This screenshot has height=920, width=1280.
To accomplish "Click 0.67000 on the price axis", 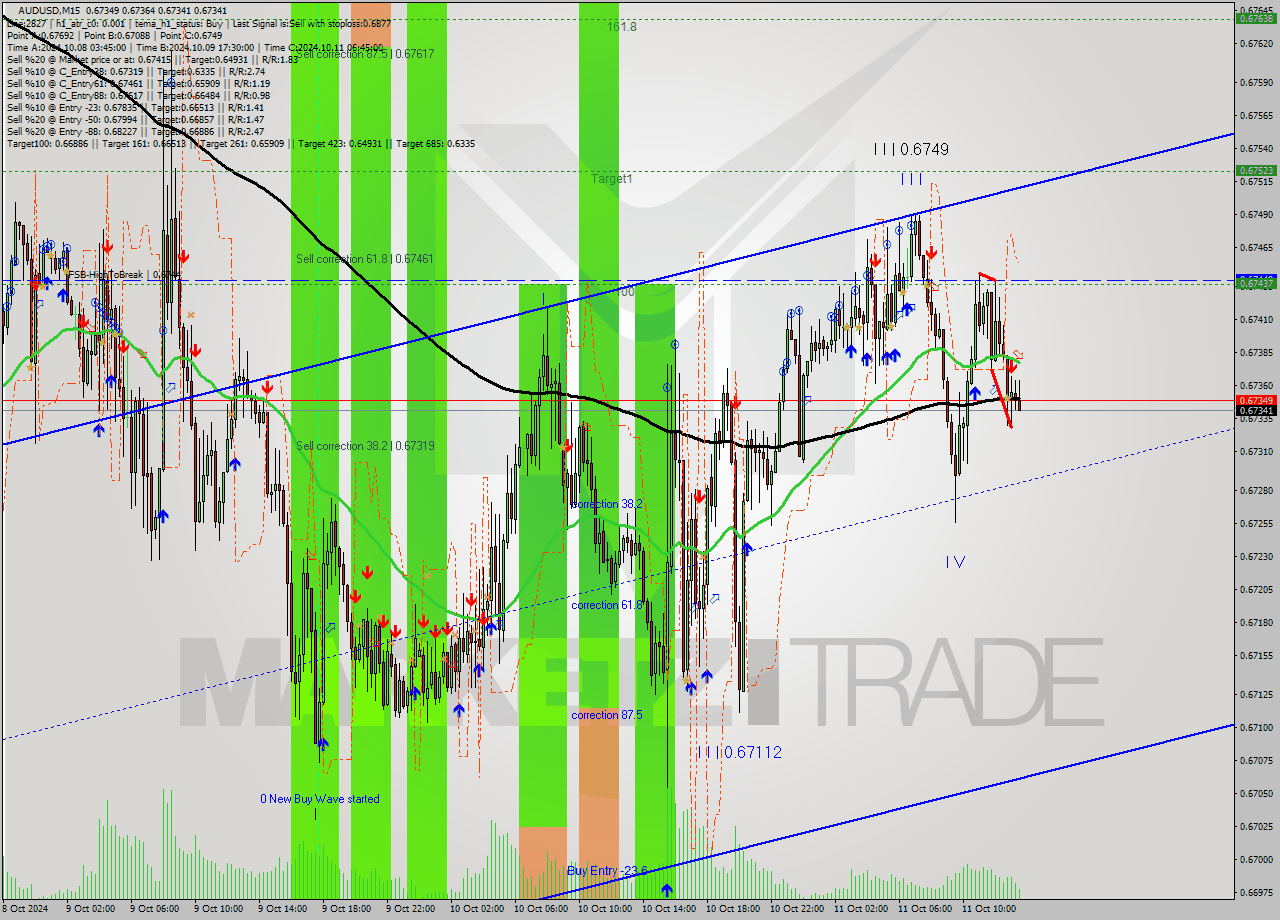I will (1256, 859).
